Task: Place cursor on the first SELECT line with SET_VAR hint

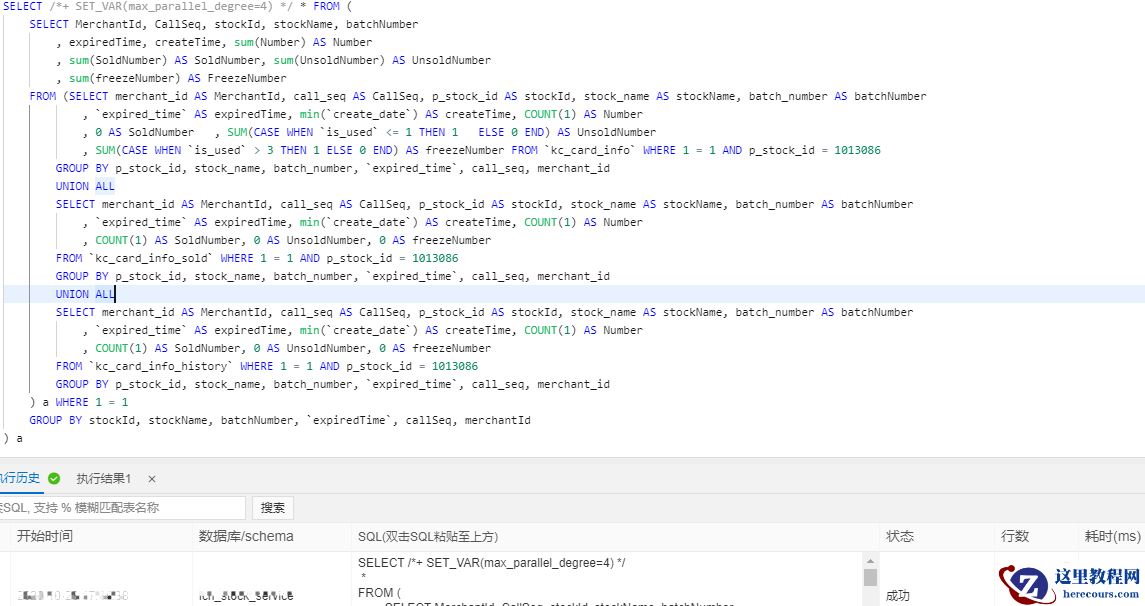Action: (177, 7)
